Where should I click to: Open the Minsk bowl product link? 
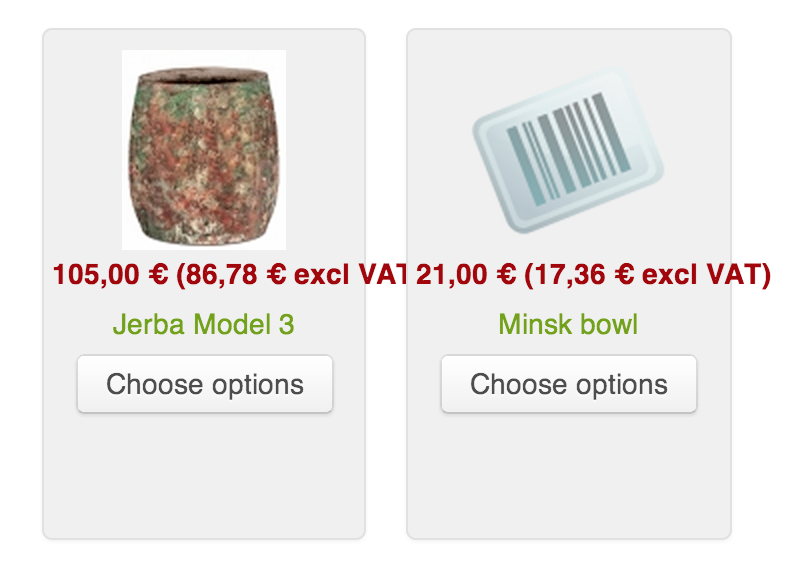(x=568, y=325)
